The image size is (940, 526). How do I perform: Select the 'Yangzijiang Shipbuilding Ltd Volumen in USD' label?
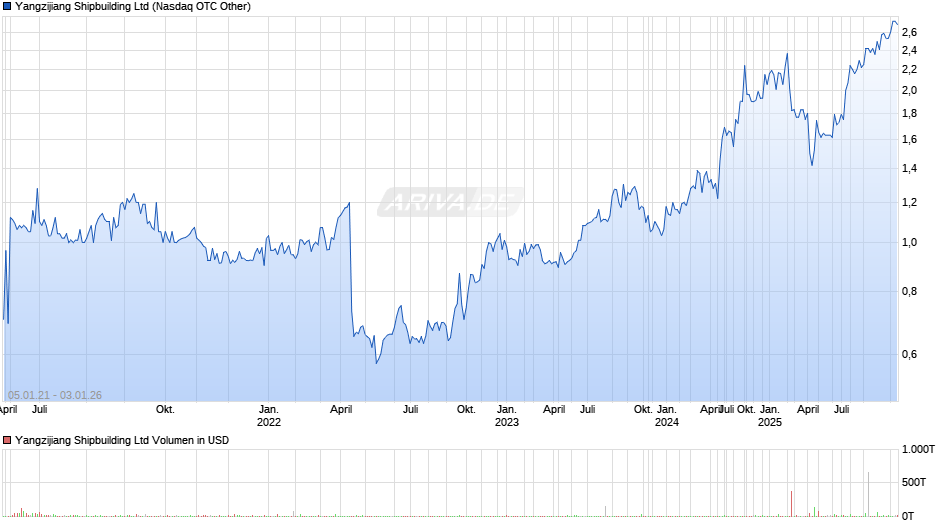pyautogui.click(x=122, y=440)
